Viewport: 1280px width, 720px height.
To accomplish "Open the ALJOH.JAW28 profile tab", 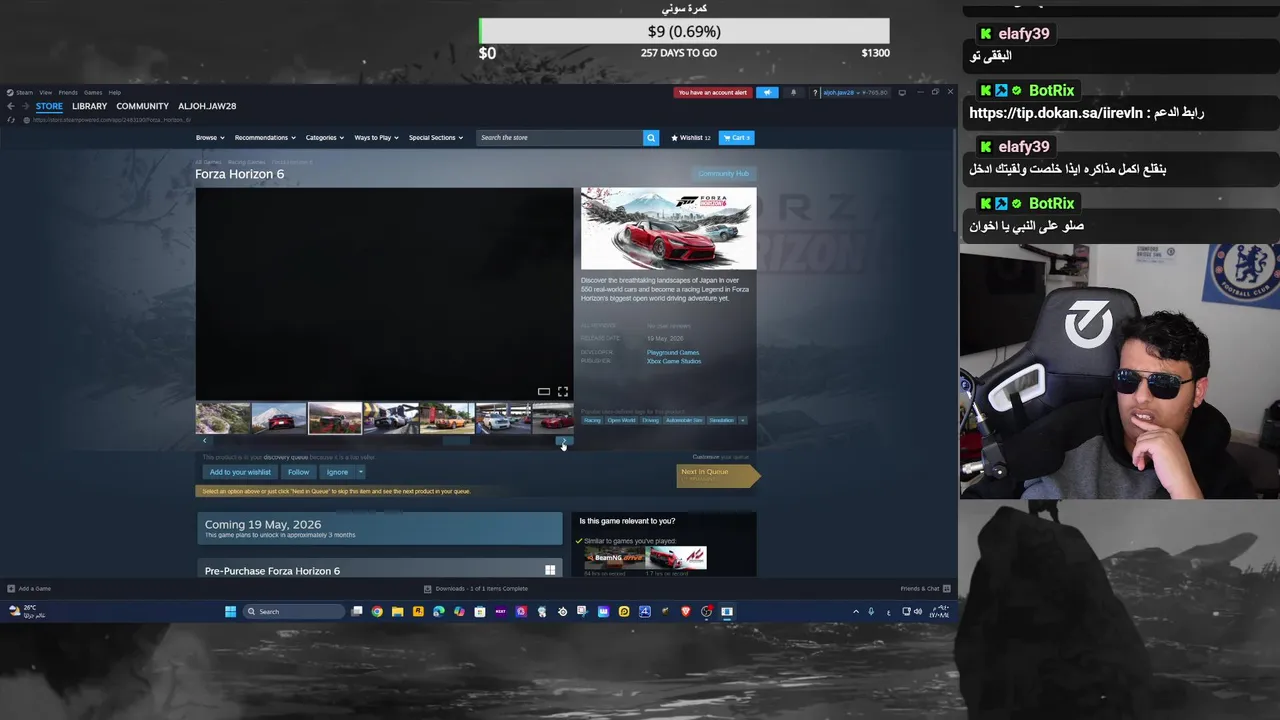I will 207,106.
